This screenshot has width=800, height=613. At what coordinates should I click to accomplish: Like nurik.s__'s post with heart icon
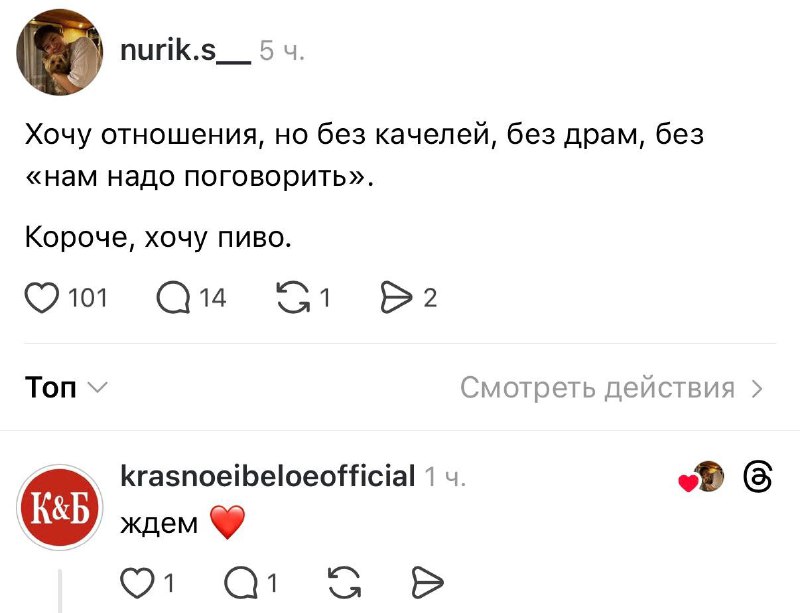point(41,296)
